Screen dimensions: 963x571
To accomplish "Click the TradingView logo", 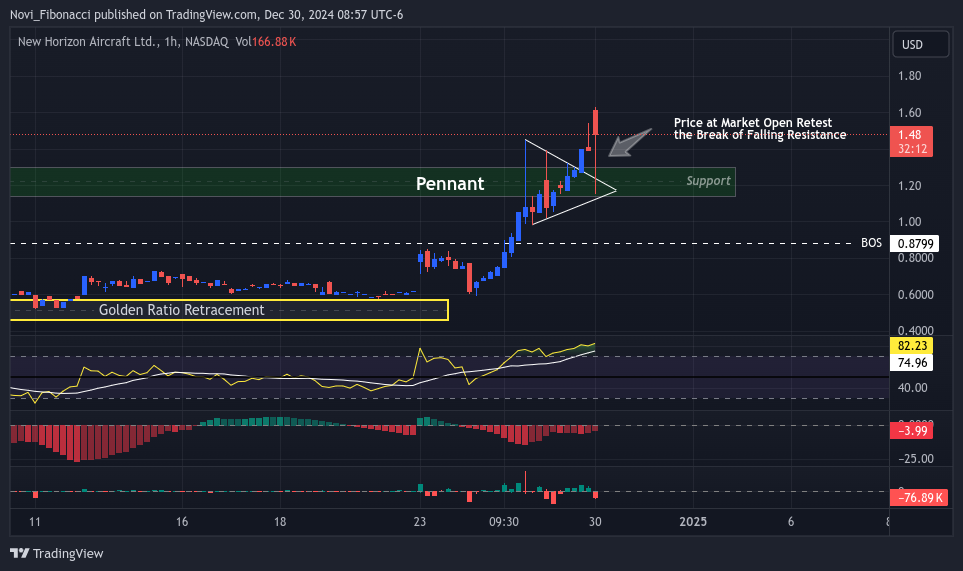I will point(57,553).
